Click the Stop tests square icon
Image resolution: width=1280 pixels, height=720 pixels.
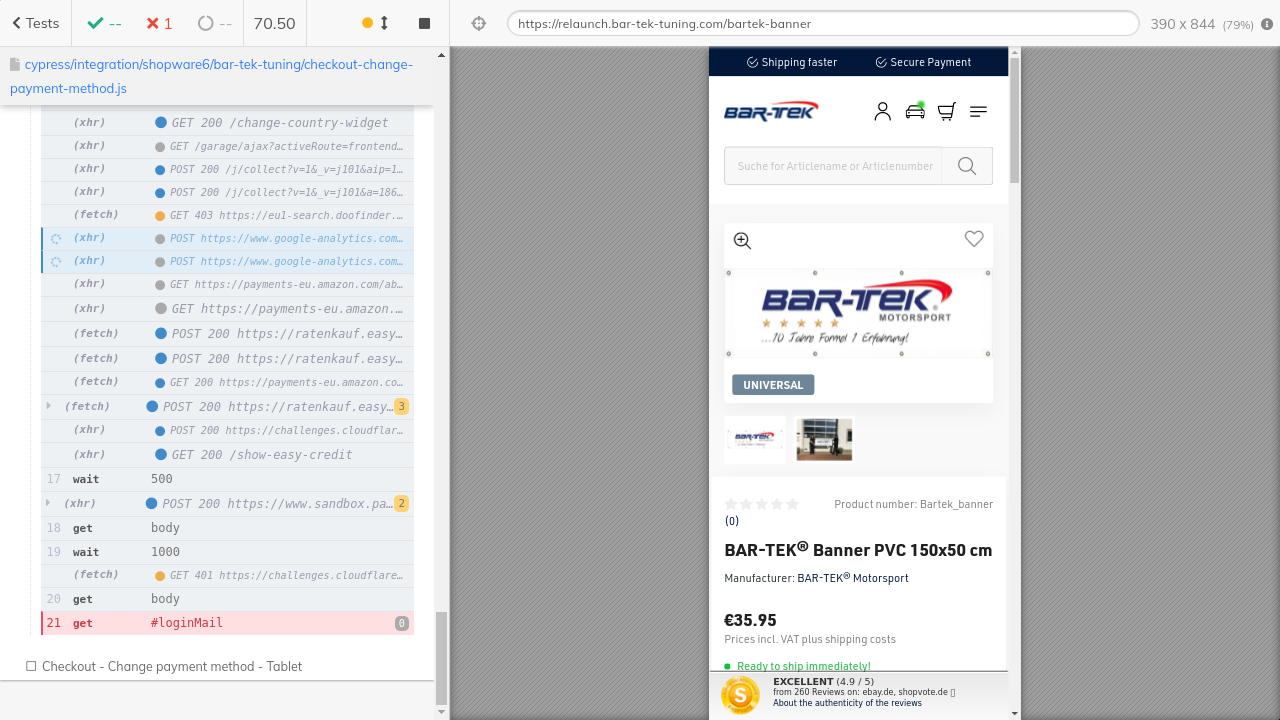coord(424,23)
